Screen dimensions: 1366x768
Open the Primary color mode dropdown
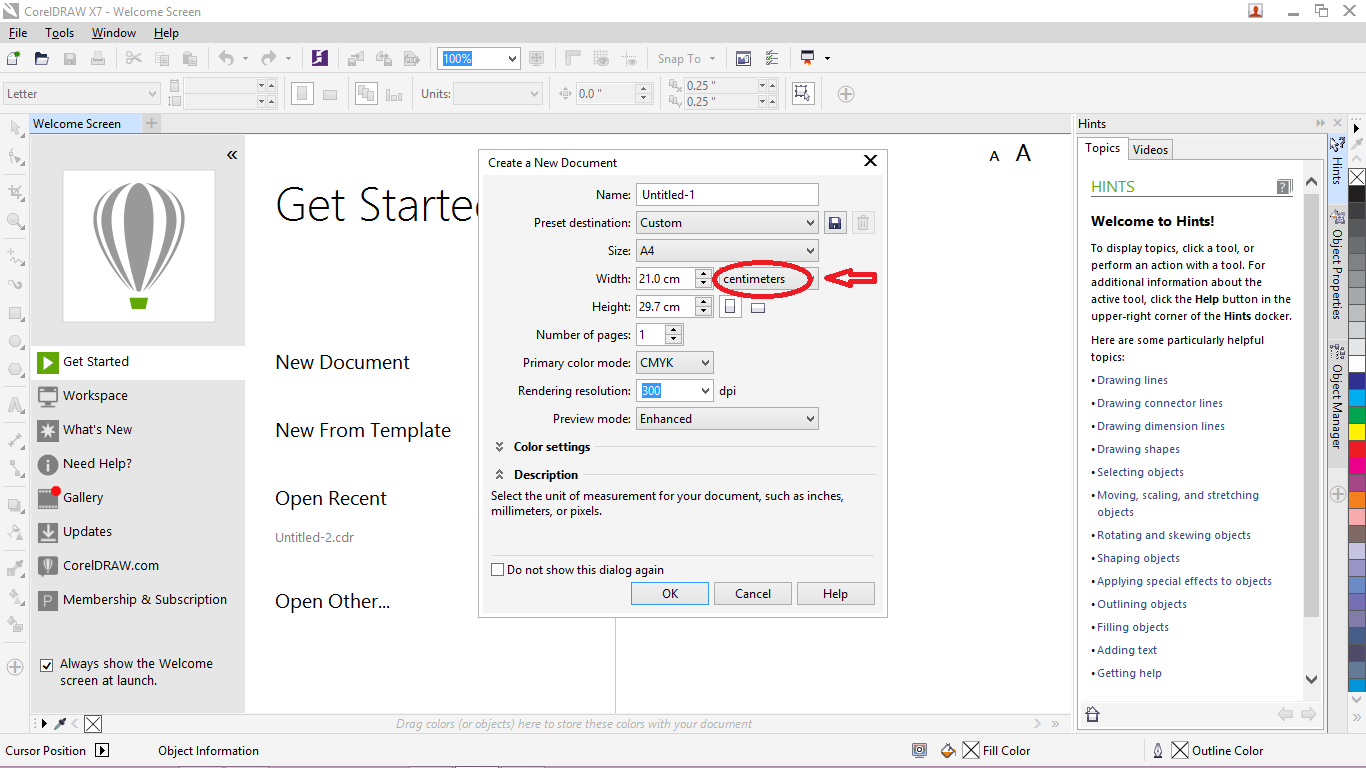(674, 362)
